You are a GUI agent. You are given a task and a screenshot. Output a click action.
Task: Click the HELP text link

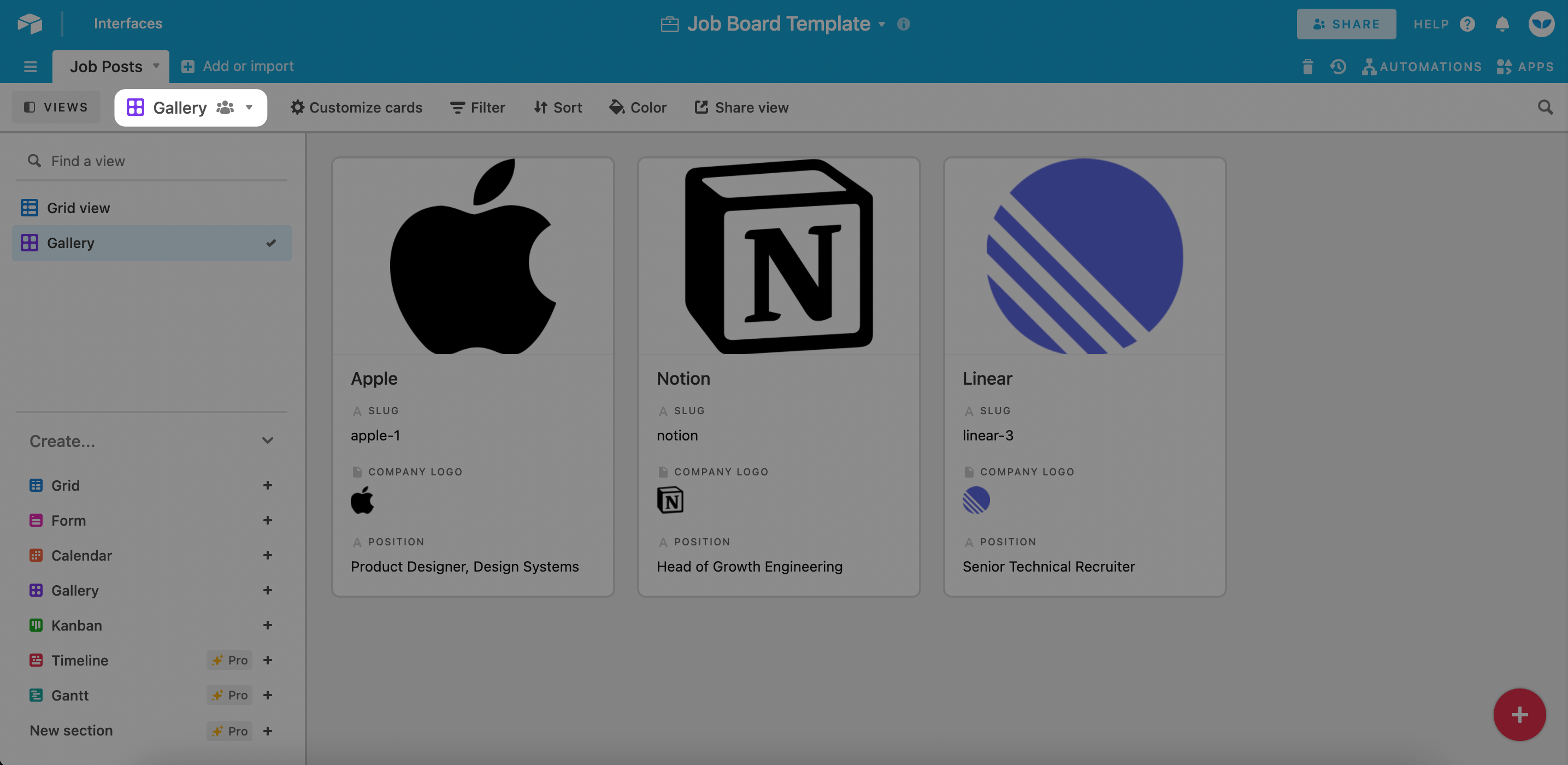point(1431,23)
